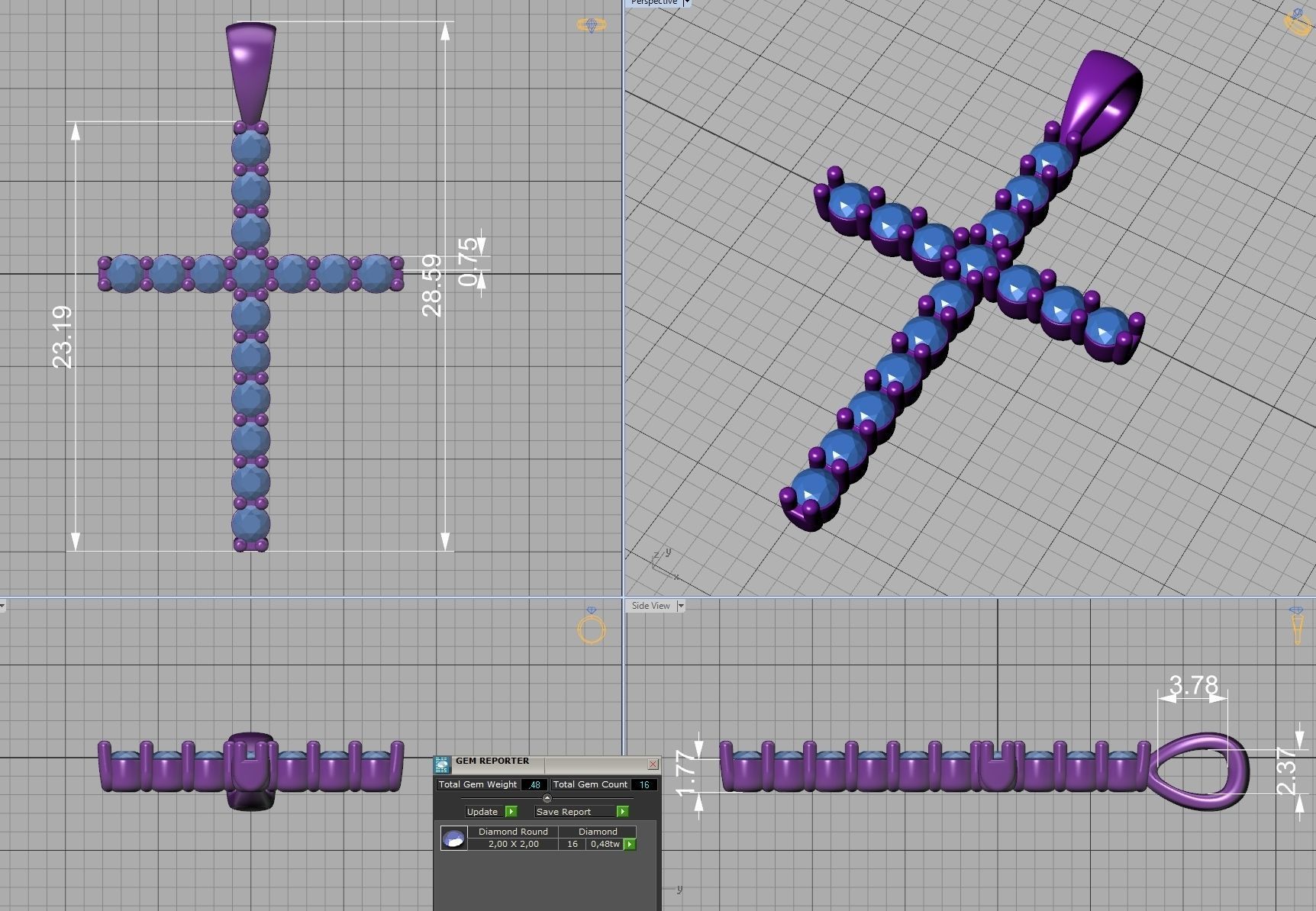Click the ring outline icon in the bottom-left viewport
The height and width of the screenshot is (911, 1316).
coord(592,627)
